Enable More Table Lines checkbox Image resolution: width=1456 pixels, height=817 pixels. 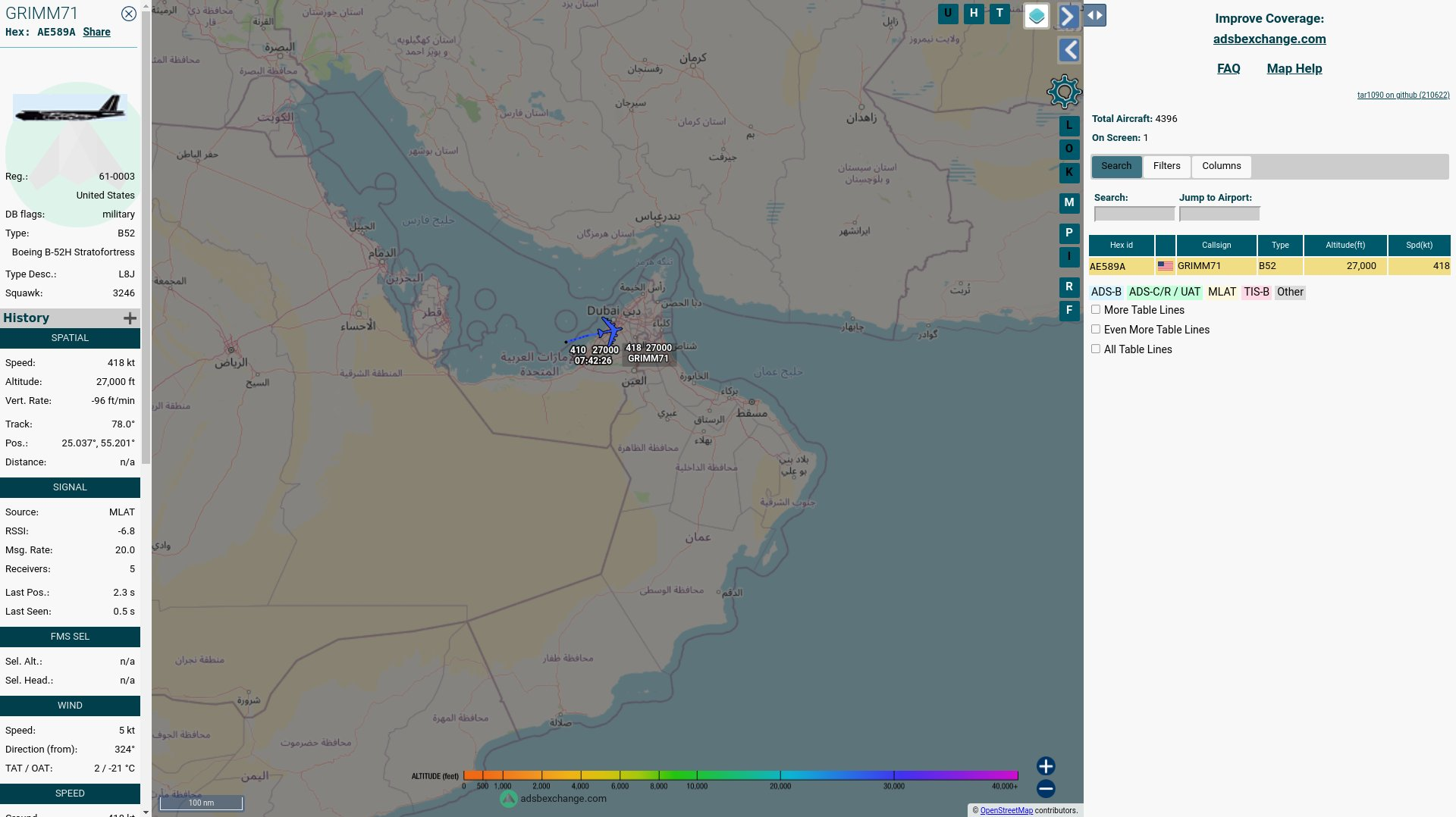pos(1096,310)
